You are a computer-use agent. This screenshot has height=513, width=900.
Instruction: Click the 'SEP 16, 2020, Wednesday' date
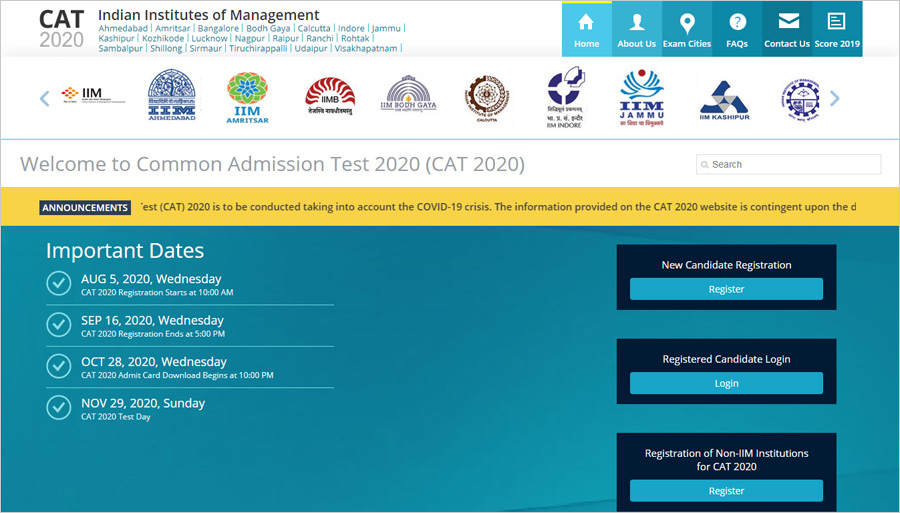click(152, 320)
